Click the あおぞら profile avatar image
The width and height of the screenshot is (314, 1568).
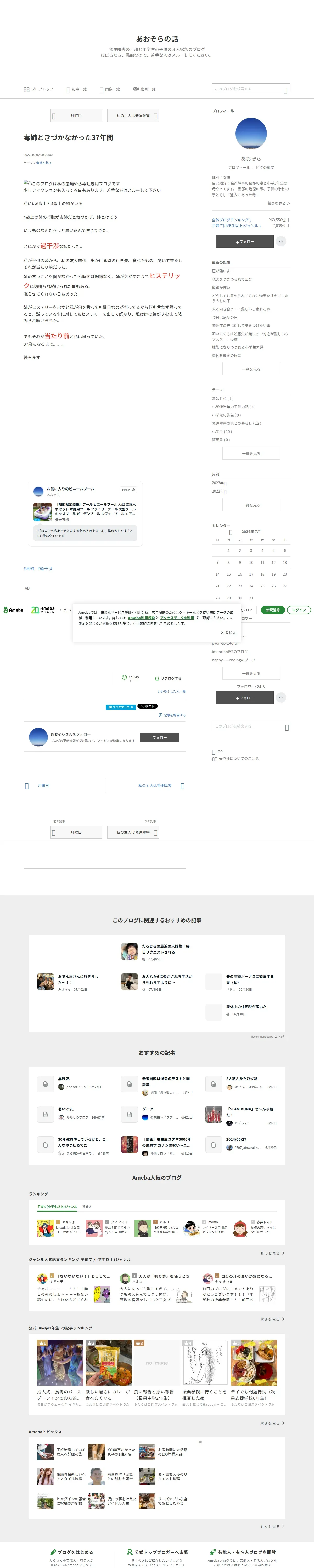(251, 134)
